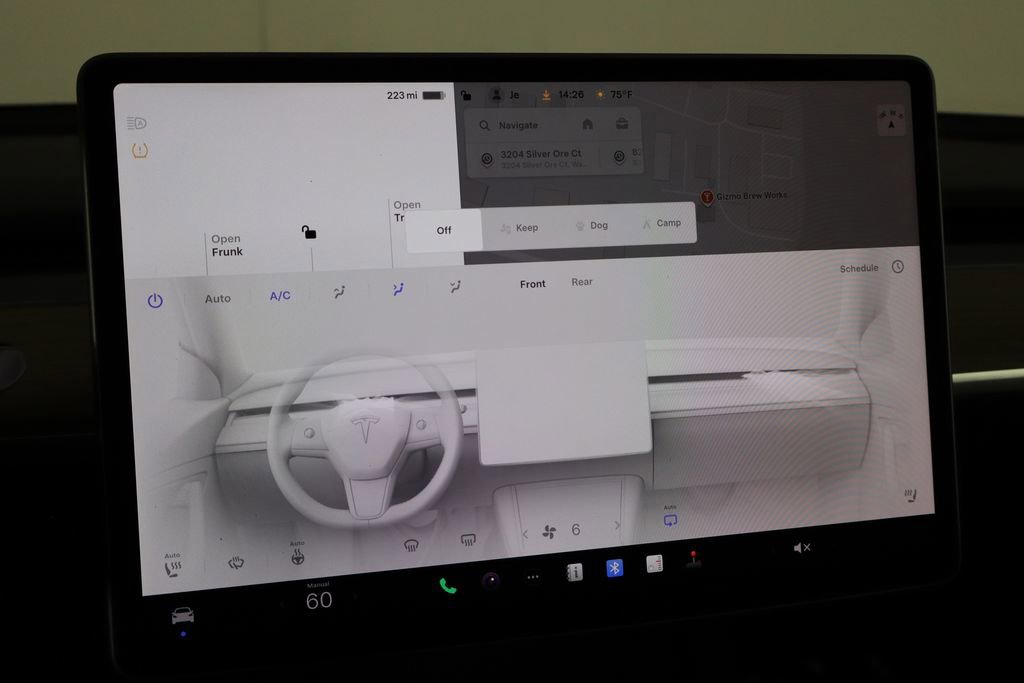The image size is (1024, 683).
Task: Toggle A/C on
Action: coord(278,297)
